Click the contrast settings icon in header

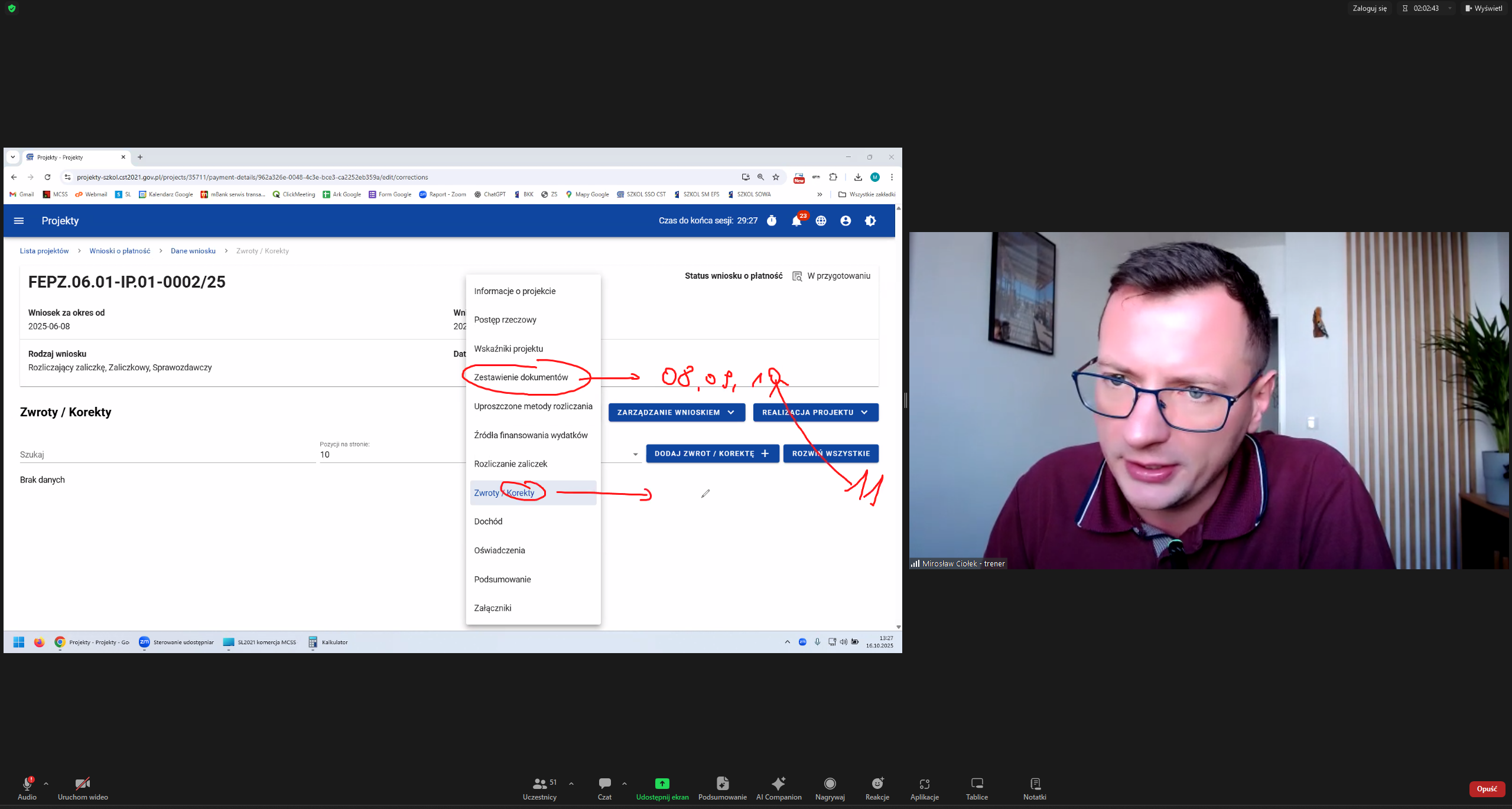[x=870, y=221]
